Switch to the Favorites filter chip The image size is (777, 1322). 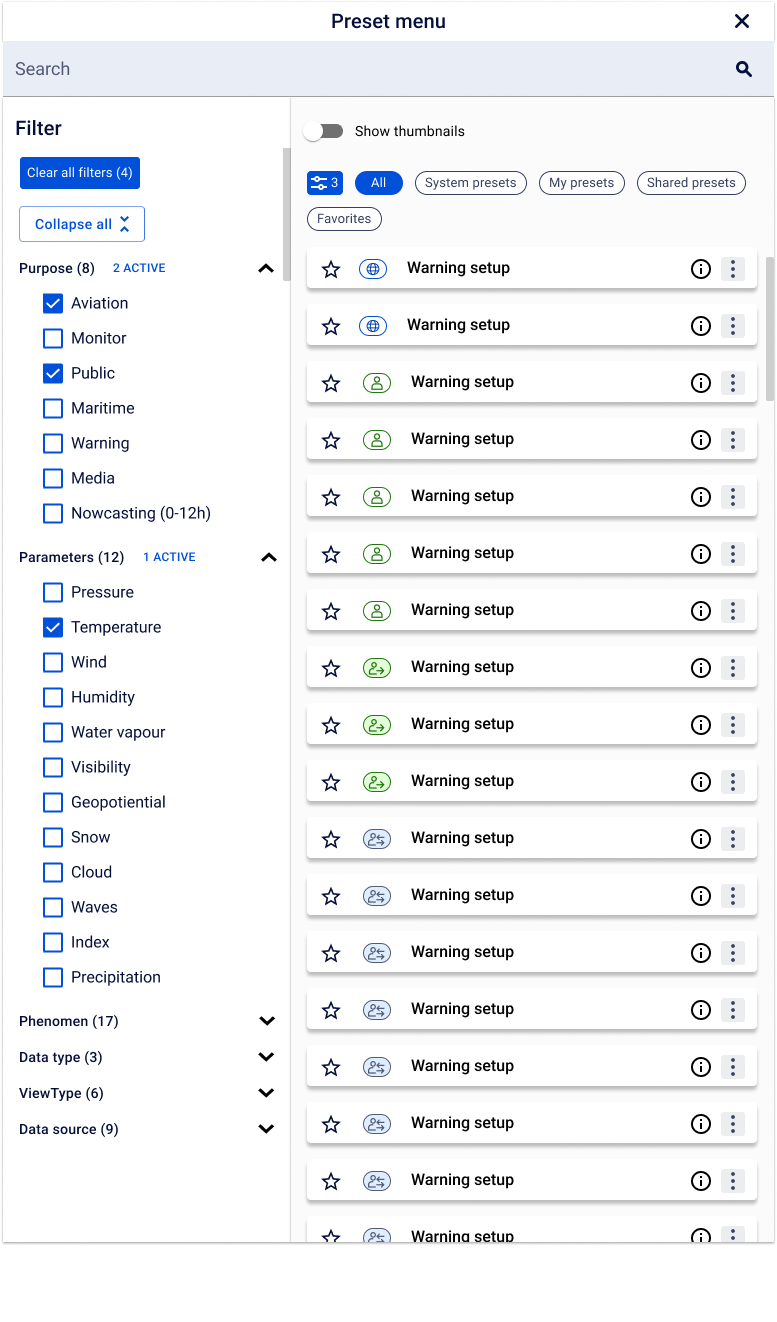coord(344,219)
